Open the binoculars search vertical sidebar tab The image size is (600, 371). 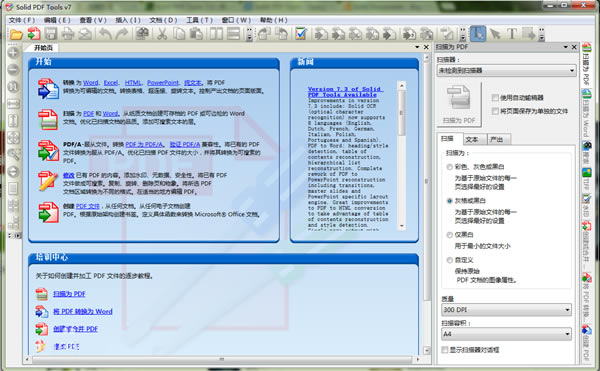[x=586, y=152]
